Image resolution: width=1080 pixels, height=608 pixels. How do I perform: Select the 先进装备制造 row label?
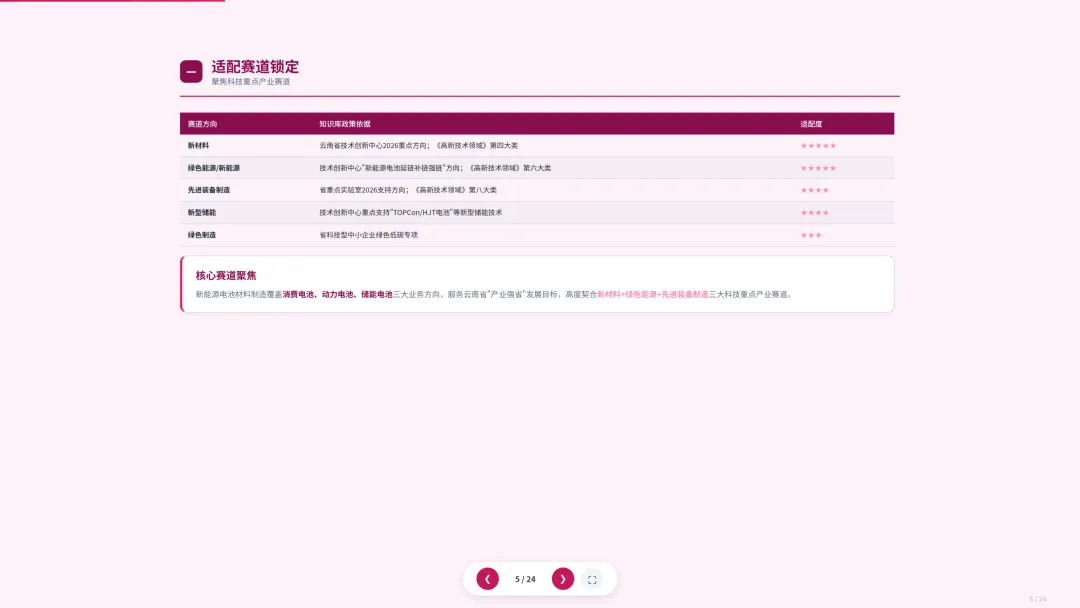click(x=209, y=190)
